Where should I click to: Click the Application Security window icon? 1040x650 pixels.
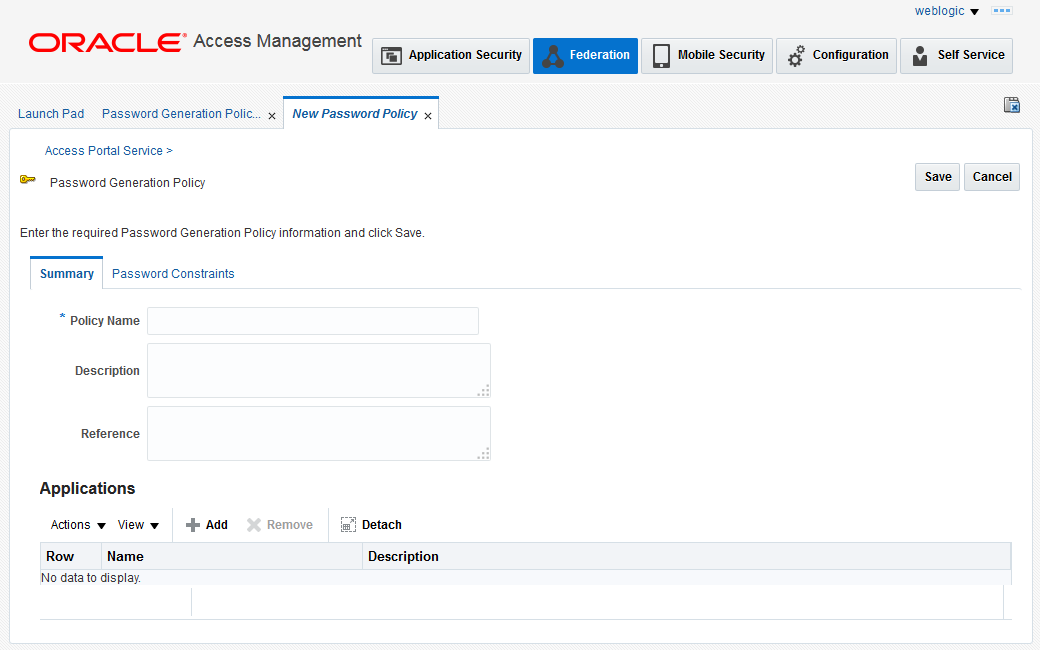(x=391, y=56)
